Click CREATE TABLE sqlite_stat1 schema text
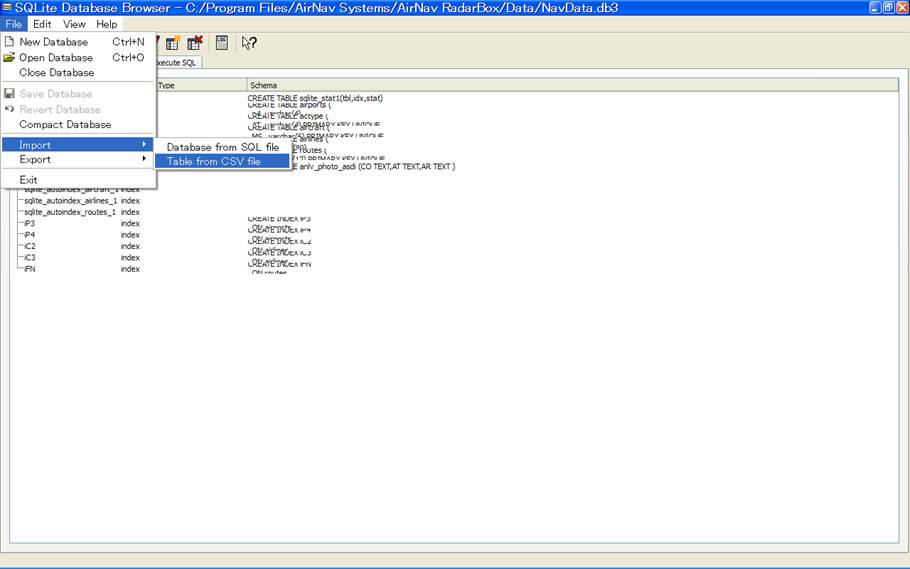This screenshot has width=910, height=569. pos(315,98)
